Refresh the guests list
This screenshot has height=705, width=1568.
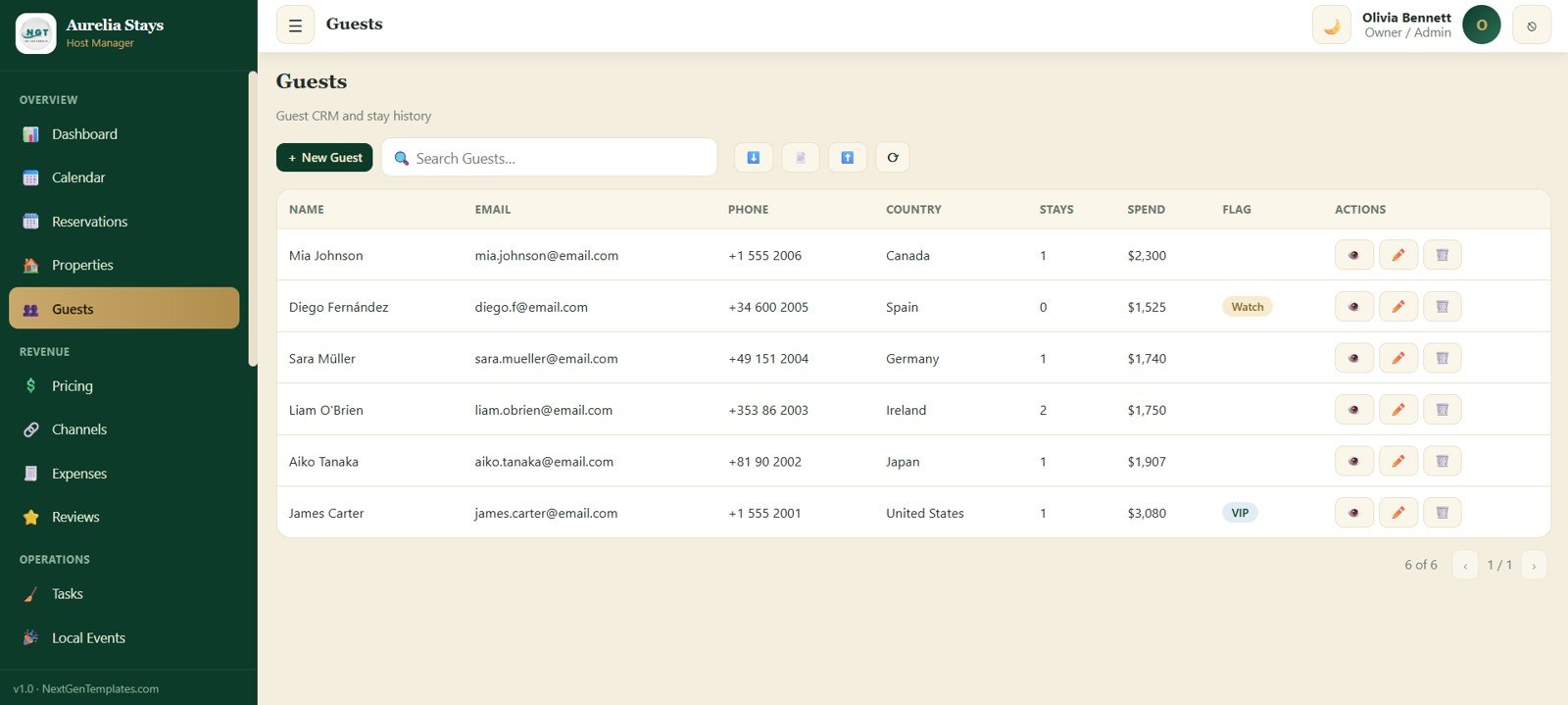coord(893,158)
